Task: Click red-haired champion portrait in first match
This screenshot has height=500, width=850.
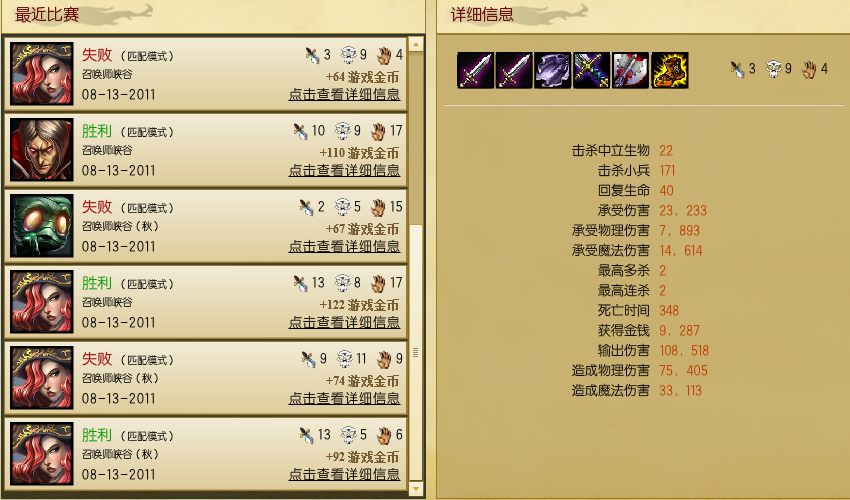Action: point(42,74)
